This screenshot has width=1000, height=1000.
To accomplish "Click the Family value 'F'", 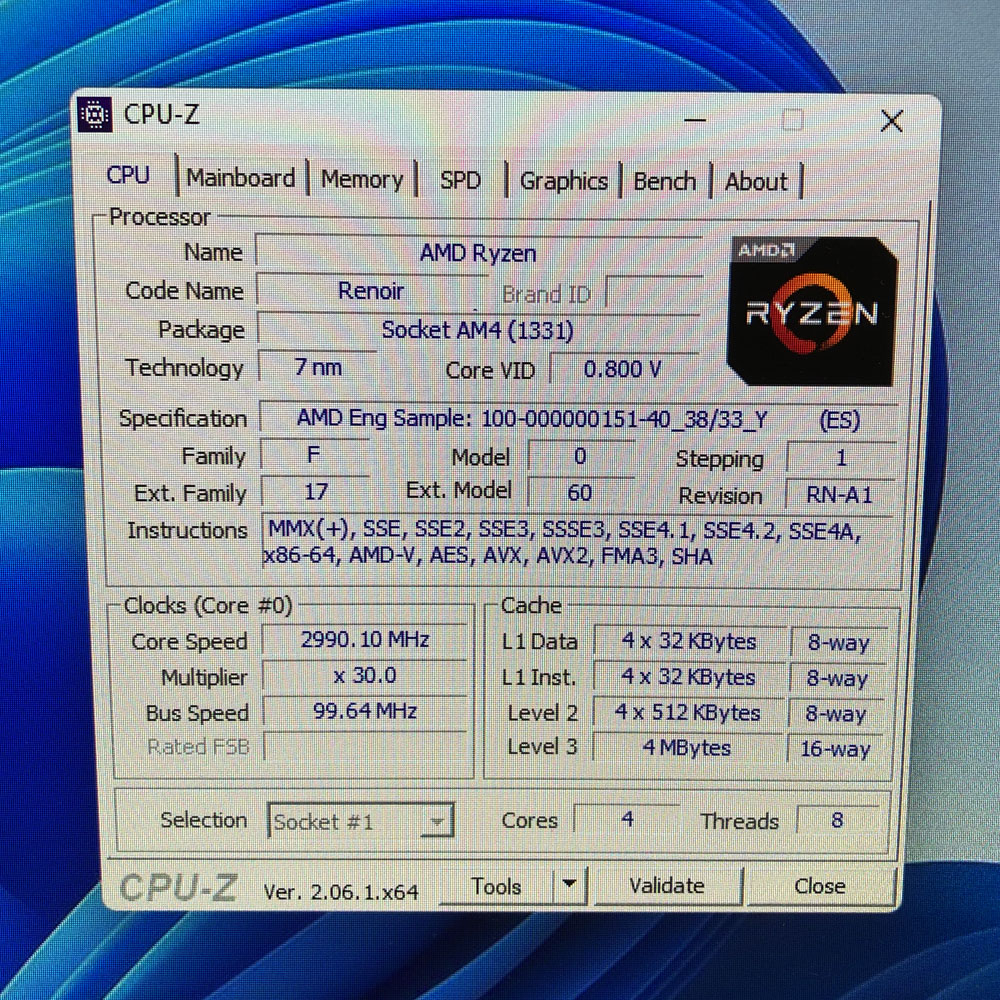I will pos(314,455).
